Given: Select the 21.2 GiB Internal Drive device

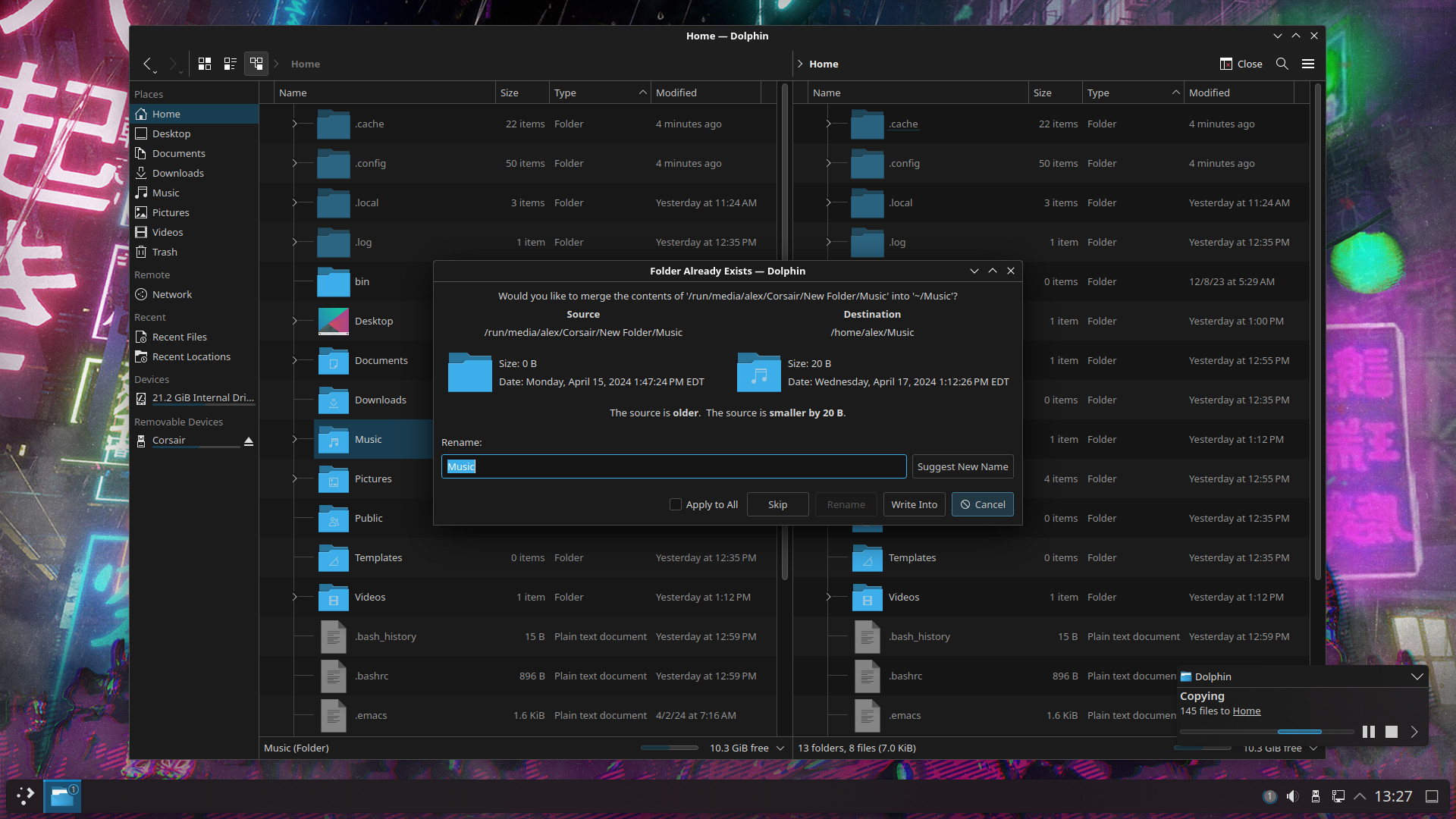Looking at the screenshot, I should [x=195, y=398].
